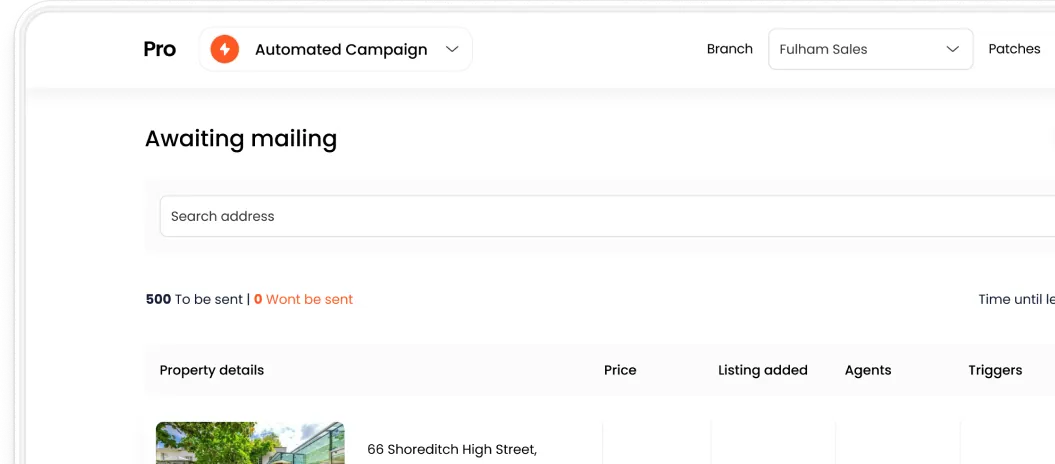Sort by the Price column header
Viewport: 1055px width, 464px height.
pyautogui.click(x=620, y=370)
